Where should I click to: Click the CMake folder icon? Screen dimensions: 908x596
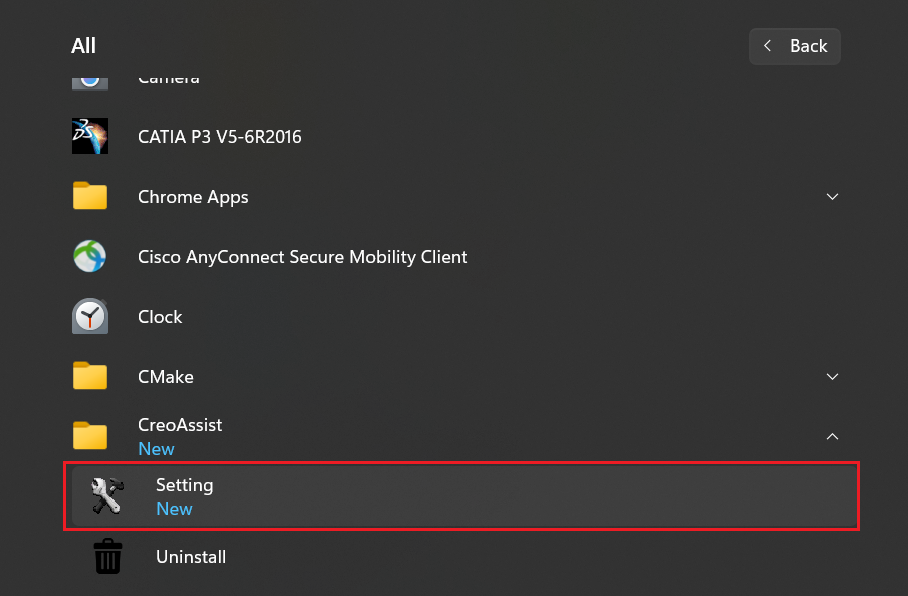pos(90,377)
